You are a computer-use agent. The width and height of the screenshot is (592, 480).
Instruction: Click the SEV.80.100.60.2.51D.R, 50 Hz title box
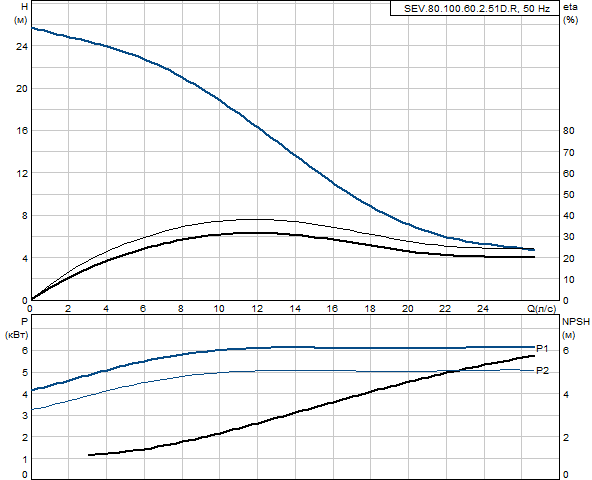pos(475,8)
